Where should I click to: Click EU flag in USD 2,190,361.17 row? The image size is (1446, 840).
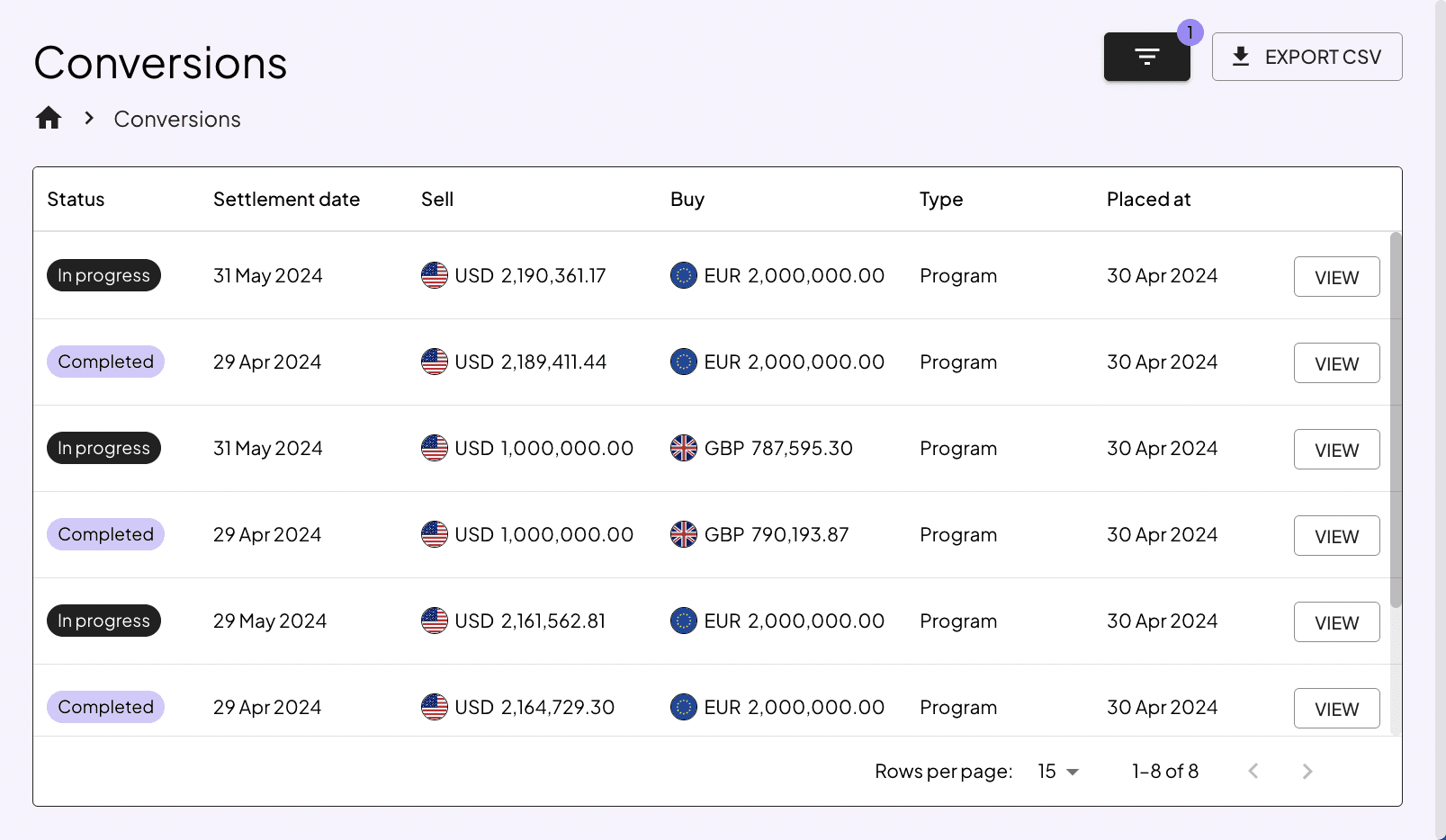pyautogui.click(x=684, y=275)
